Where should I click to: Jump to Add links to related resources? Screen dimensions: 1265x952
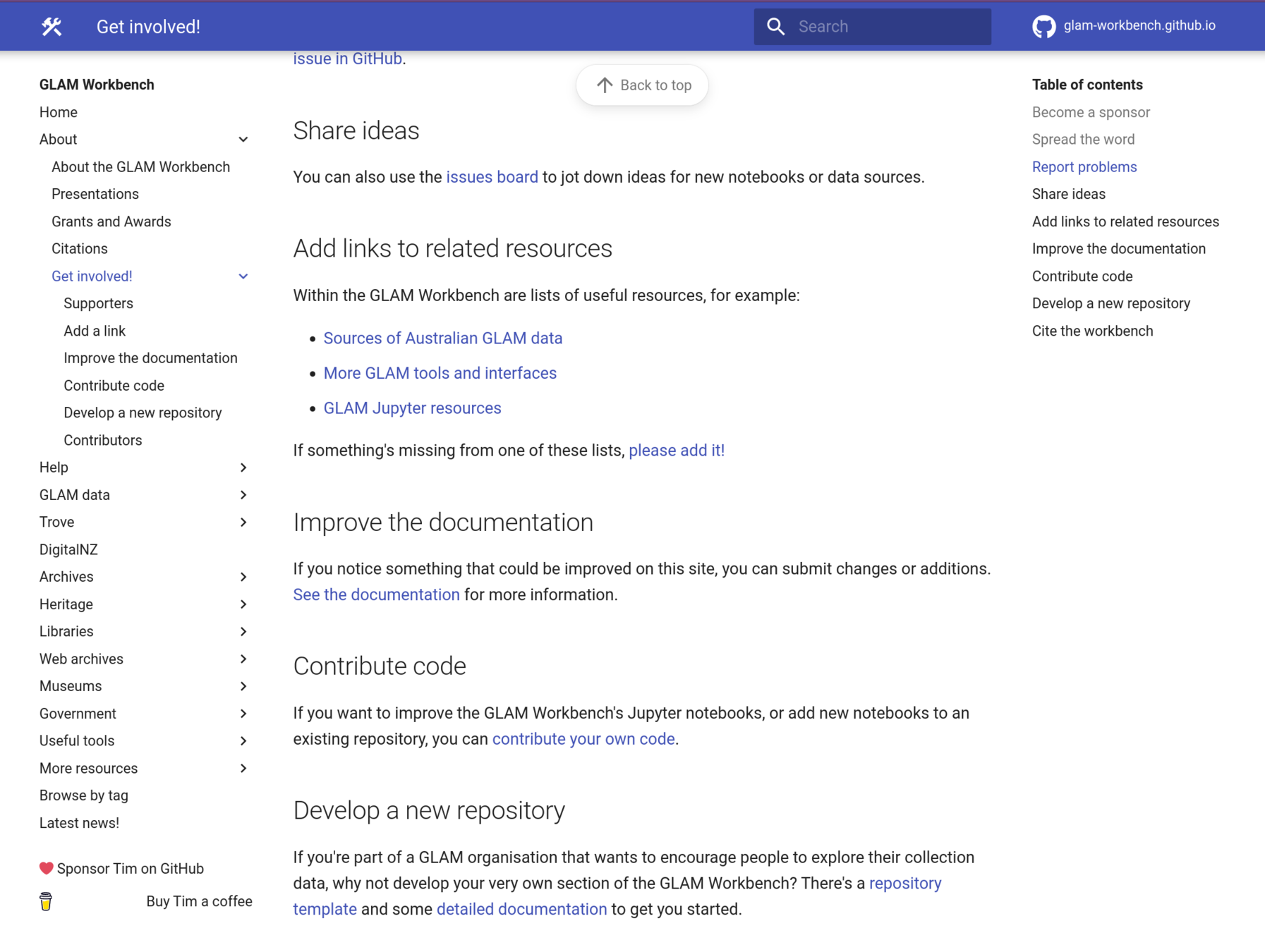pos(1125,221)
